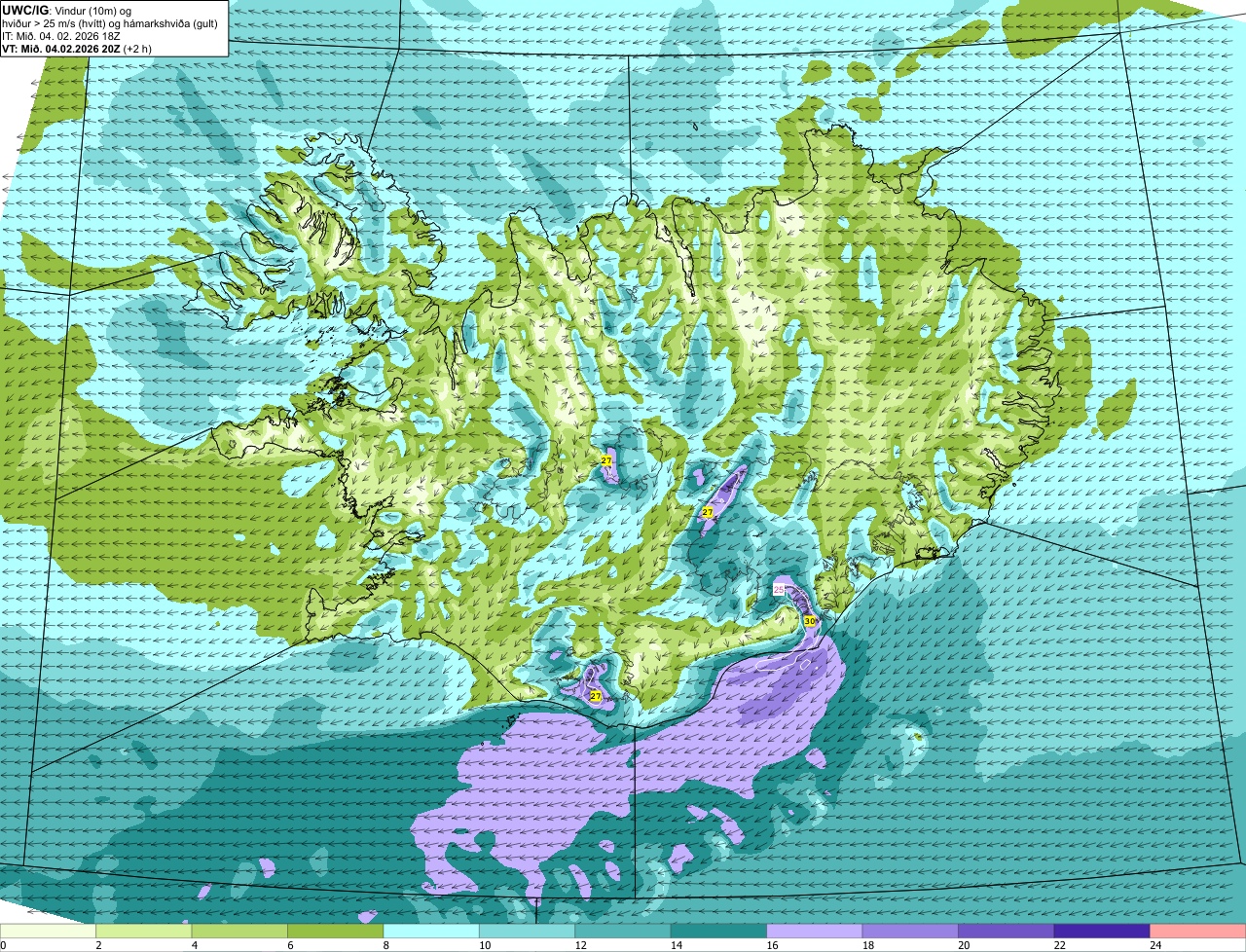
Task: Click the 10–12 m/s light teal swatch
Action: coord(528,932)
